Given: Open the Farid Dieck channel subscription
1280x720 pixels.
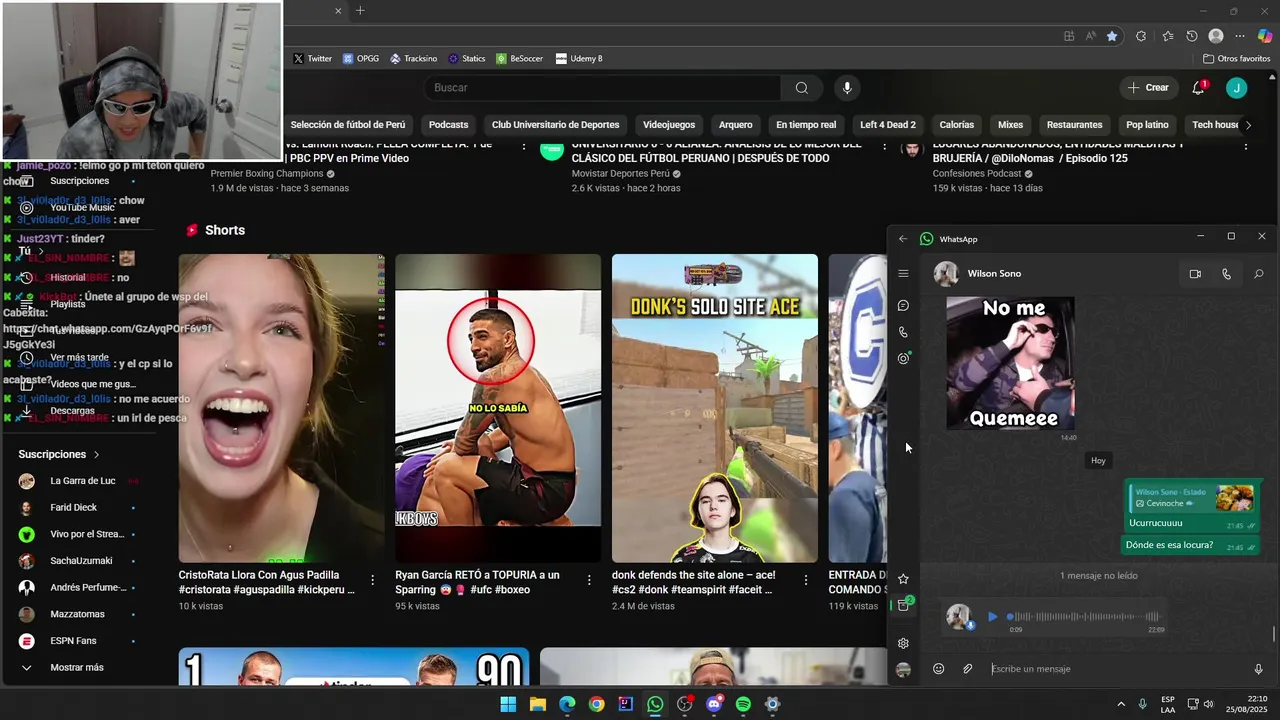Looking at the screenshot, I should click(76, 508).
